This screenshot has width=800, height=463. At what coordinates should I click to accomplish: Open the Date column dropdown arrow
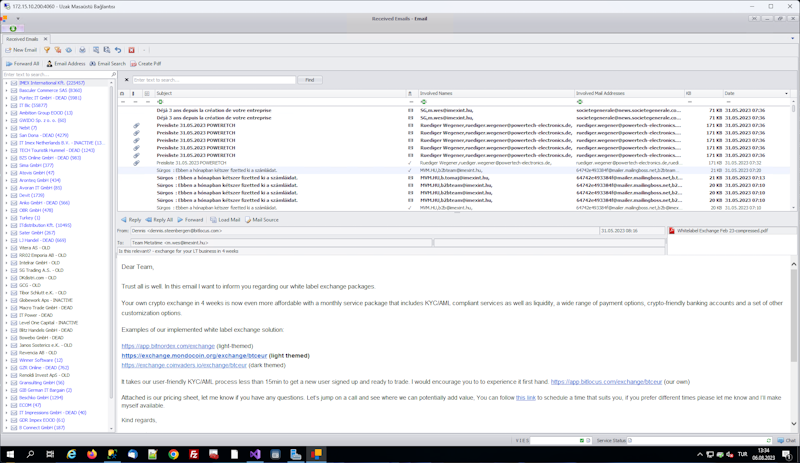pos(786,94)
